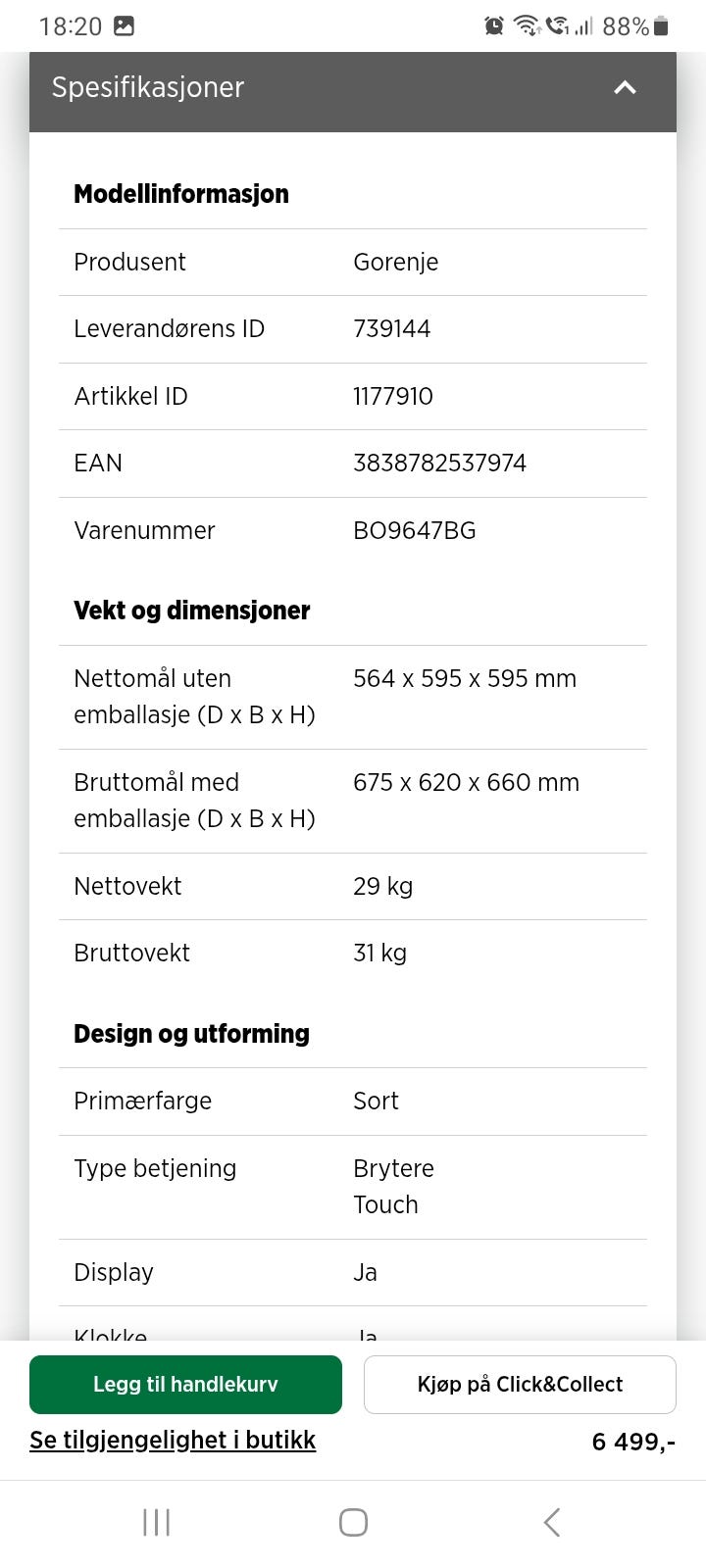Tap the mobile signal strength icon
The image size is (706, 1568).
point(583,25)
